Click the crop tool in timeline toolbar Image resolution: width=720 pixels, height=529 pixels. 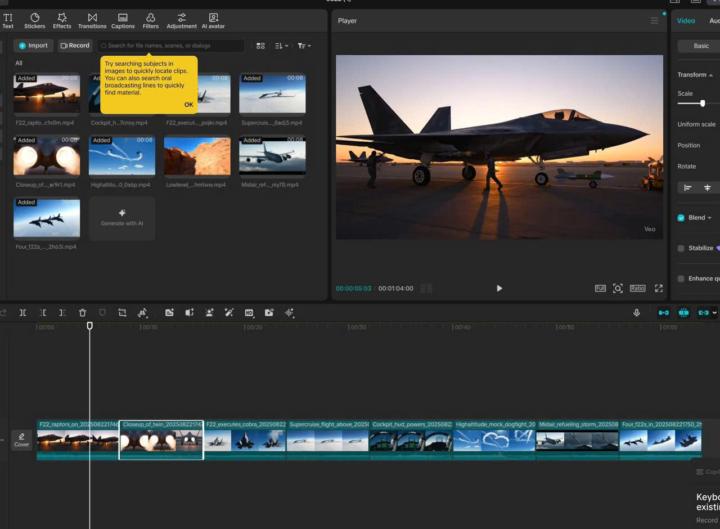[122, 313]
